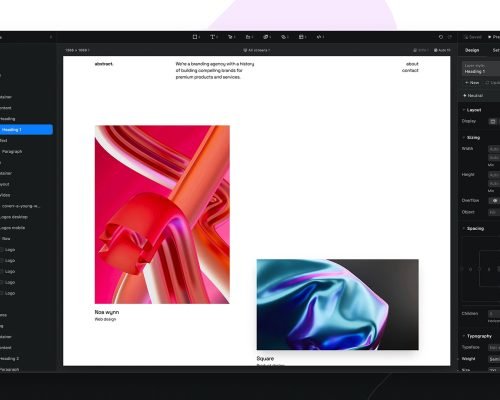Screen dimensions: 500x400
Task: Select the Square heading on canvas
Action: tap(265, 359)
